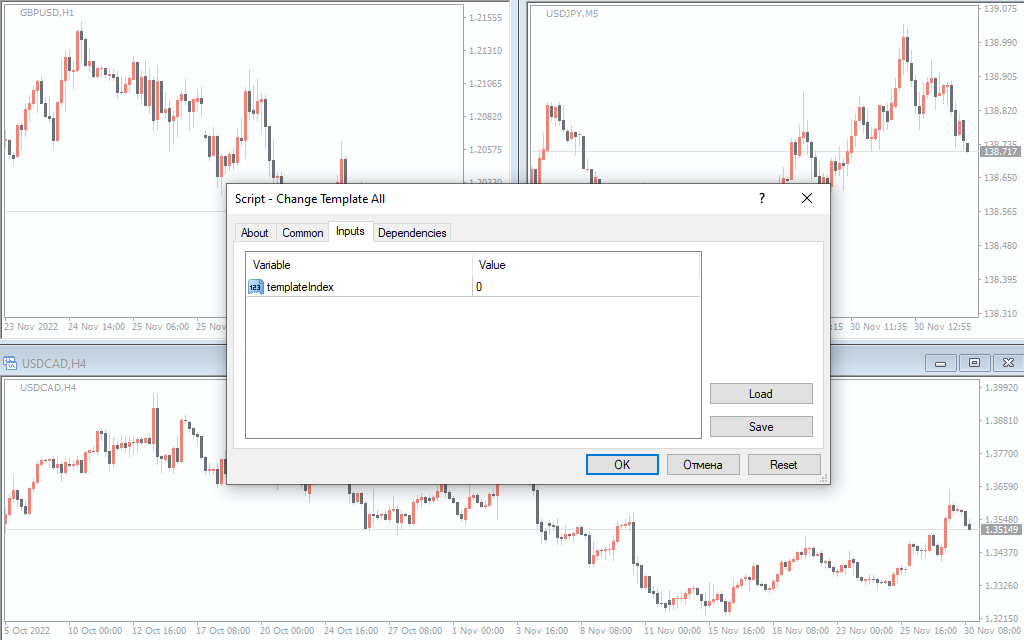Click the templateIndex integer variable icon
This screenshot has height=640, width=1024.
(x=255, y=287)
